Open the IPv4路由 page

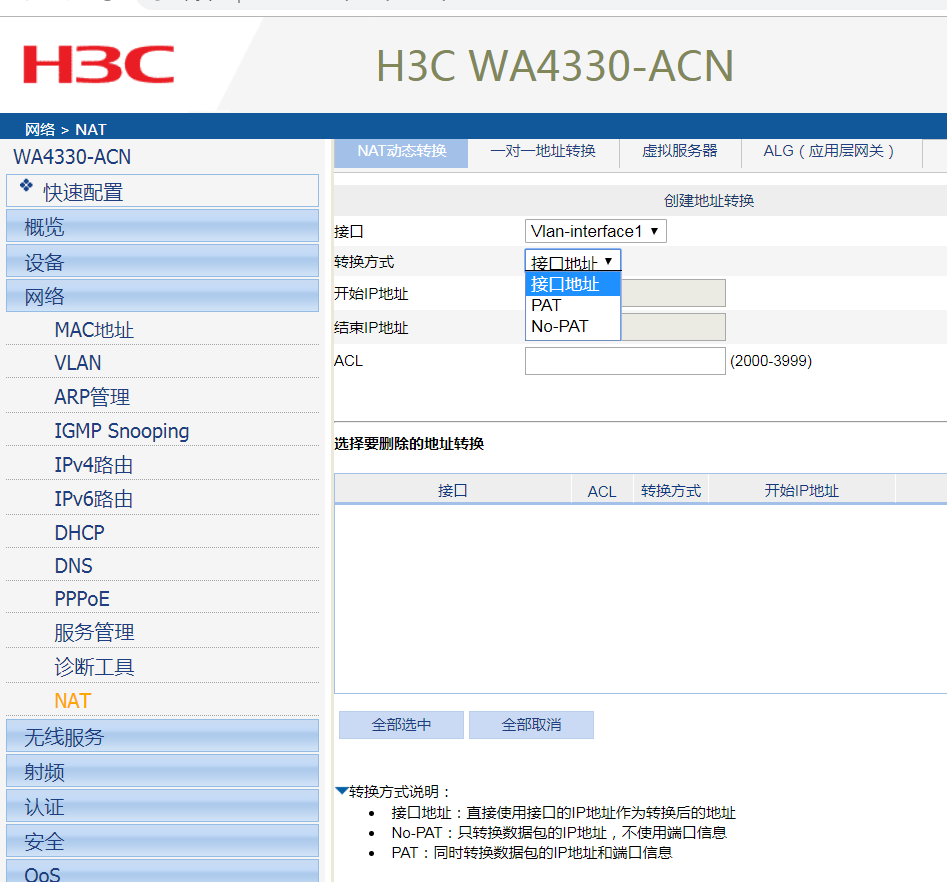pos(94,465)
